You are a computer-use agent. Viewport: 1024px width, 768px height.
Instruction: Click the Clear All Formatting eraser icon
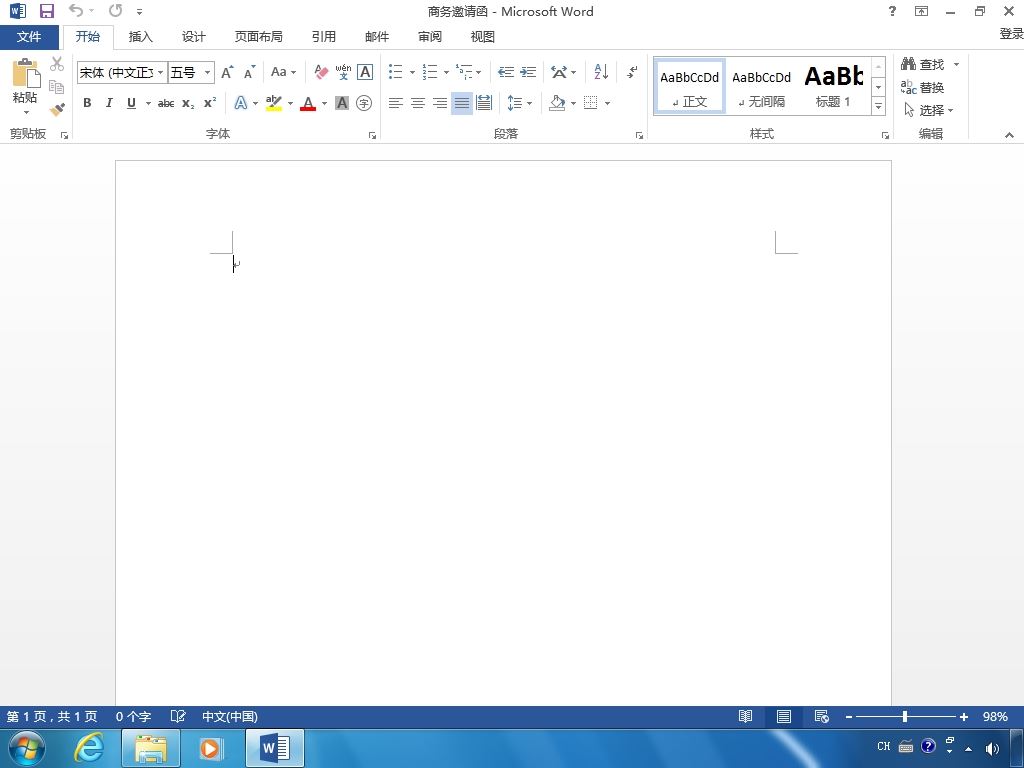click(x=321, y=72)
